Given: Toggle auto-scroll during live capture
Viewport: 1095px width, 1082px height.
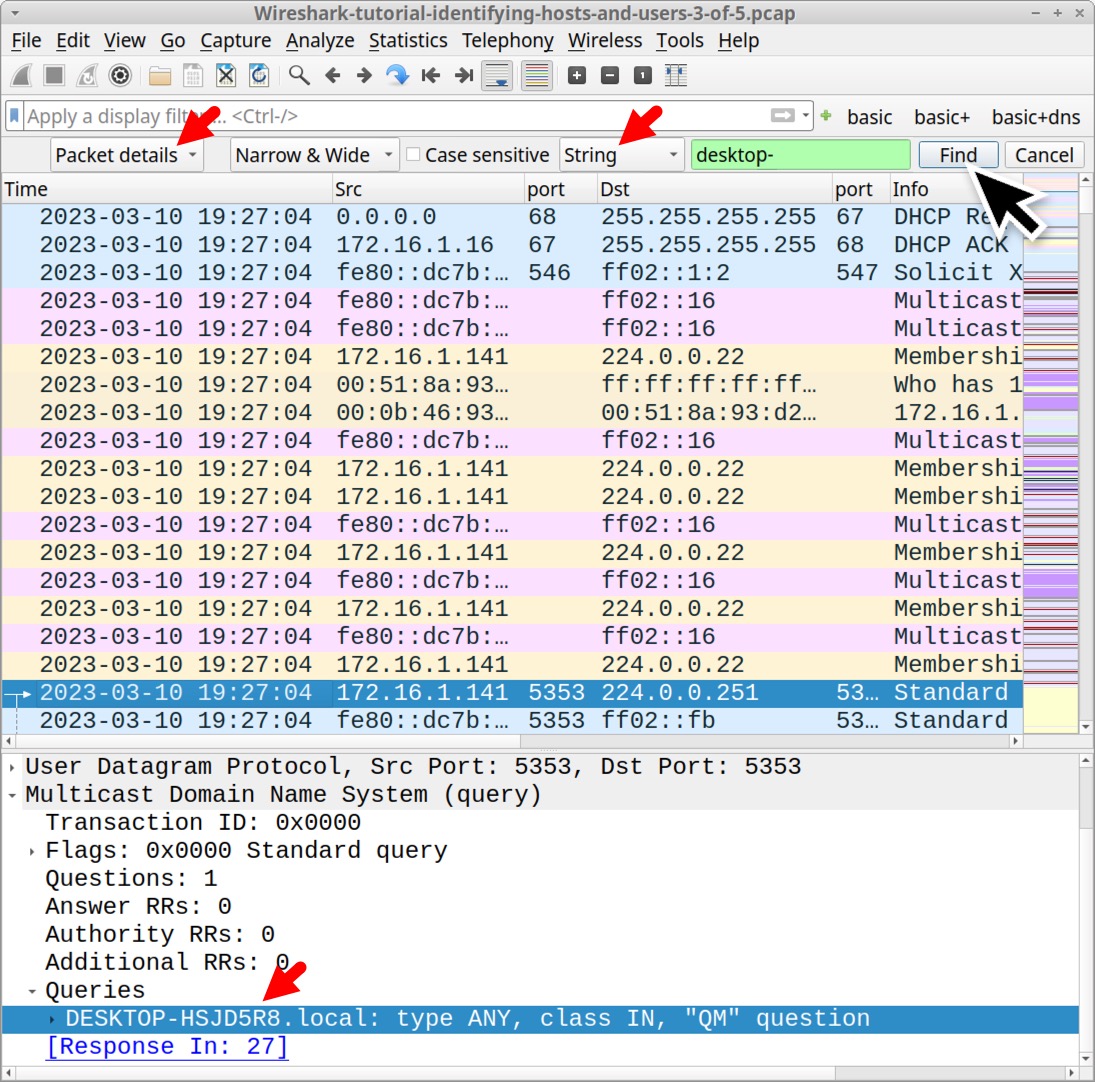Looking at the screenshot, I should 497,76.
